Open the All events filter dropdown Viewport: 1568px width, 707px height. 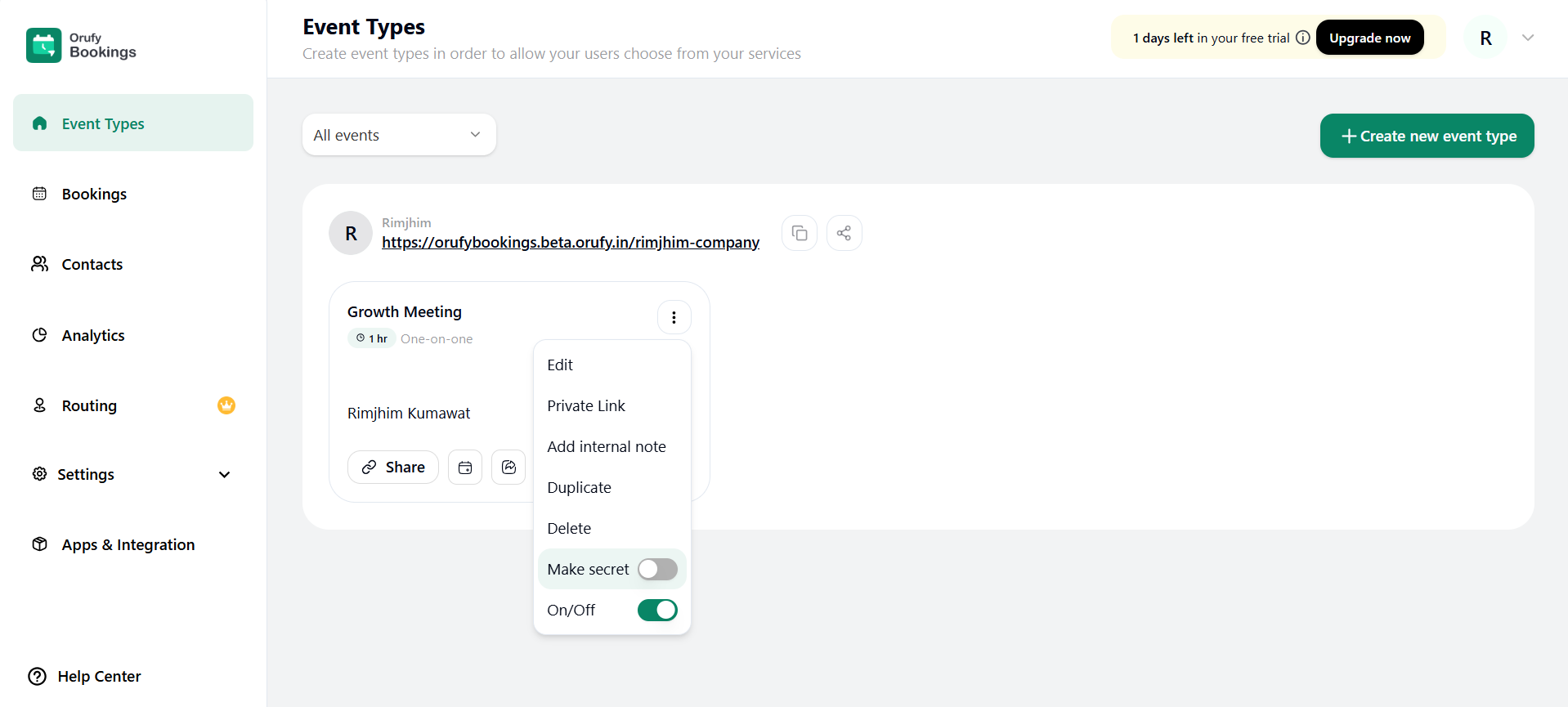tap(399, 135)
